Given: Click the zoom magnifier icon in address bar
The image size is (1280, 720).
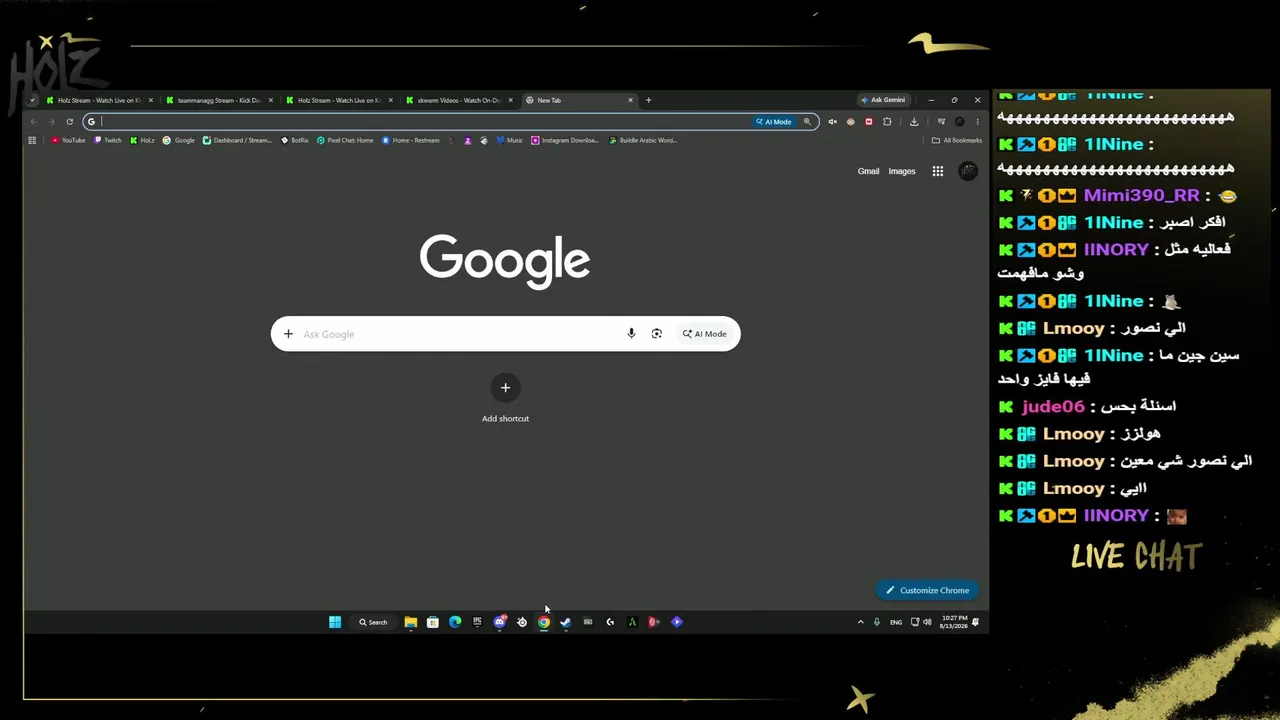Looking at the screenshot, I should (807, 122).
